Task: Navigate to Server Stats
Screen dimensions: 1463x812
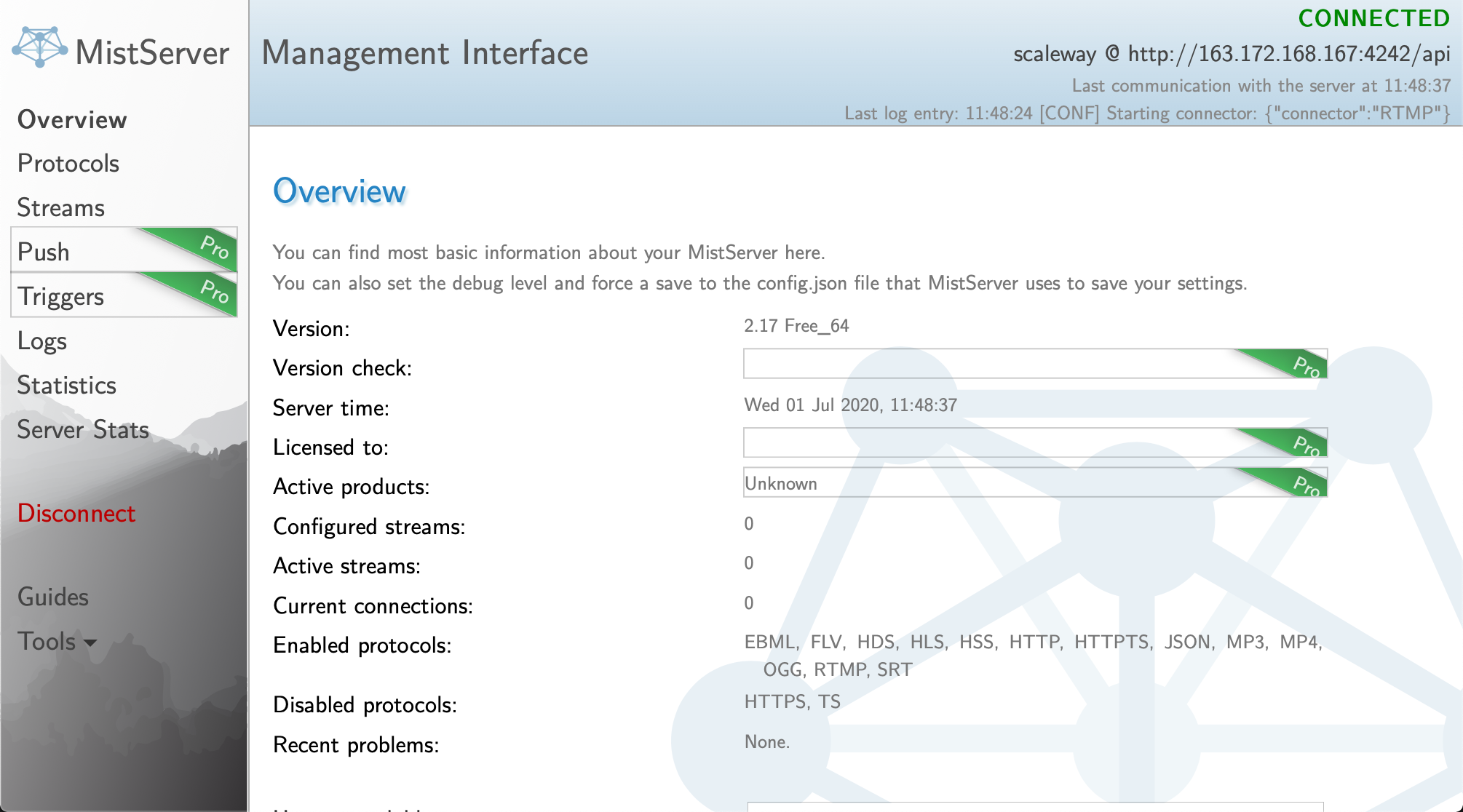Action: tap(83, 430)
